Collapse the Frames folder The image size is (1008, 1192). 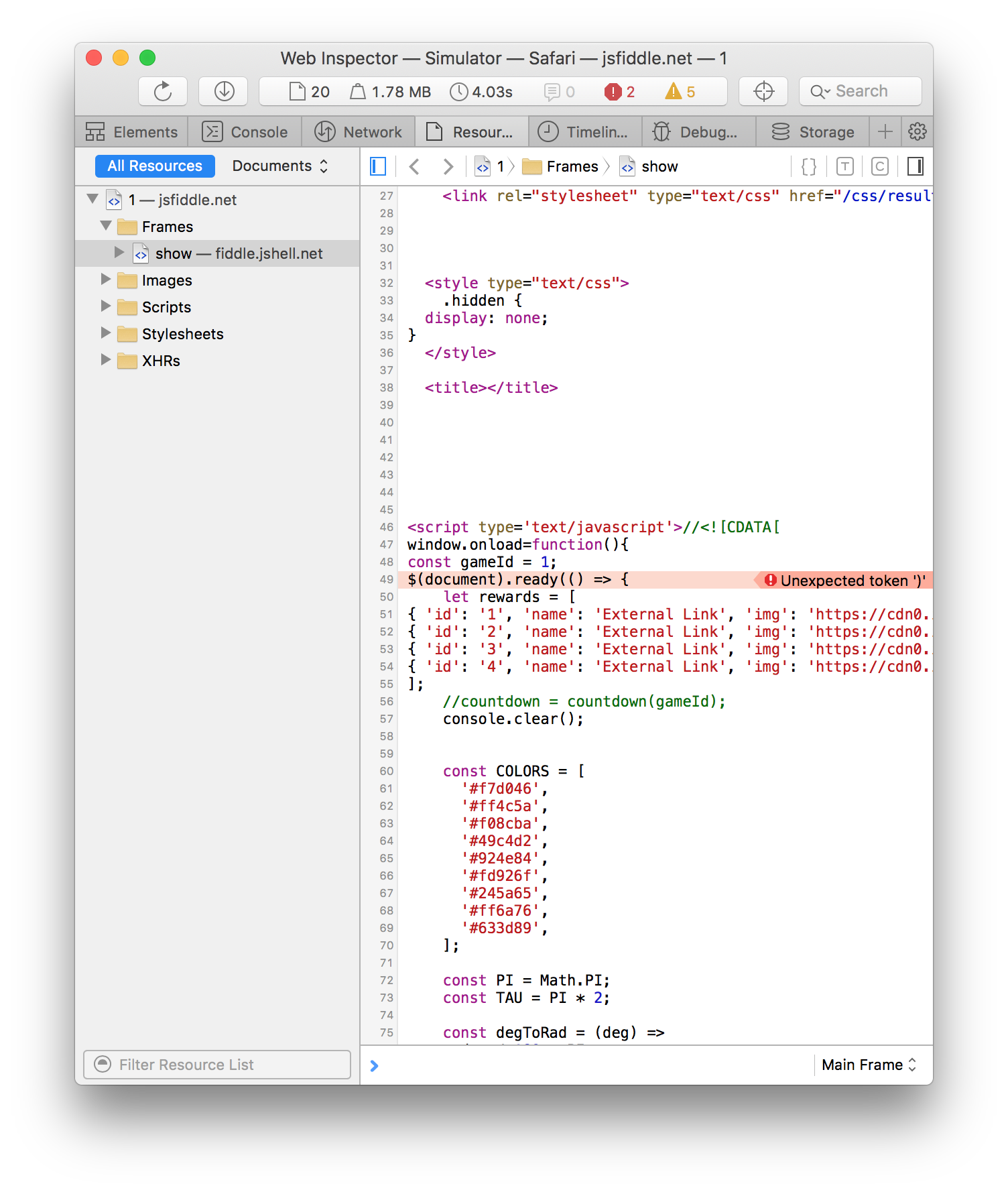[106, 226]
